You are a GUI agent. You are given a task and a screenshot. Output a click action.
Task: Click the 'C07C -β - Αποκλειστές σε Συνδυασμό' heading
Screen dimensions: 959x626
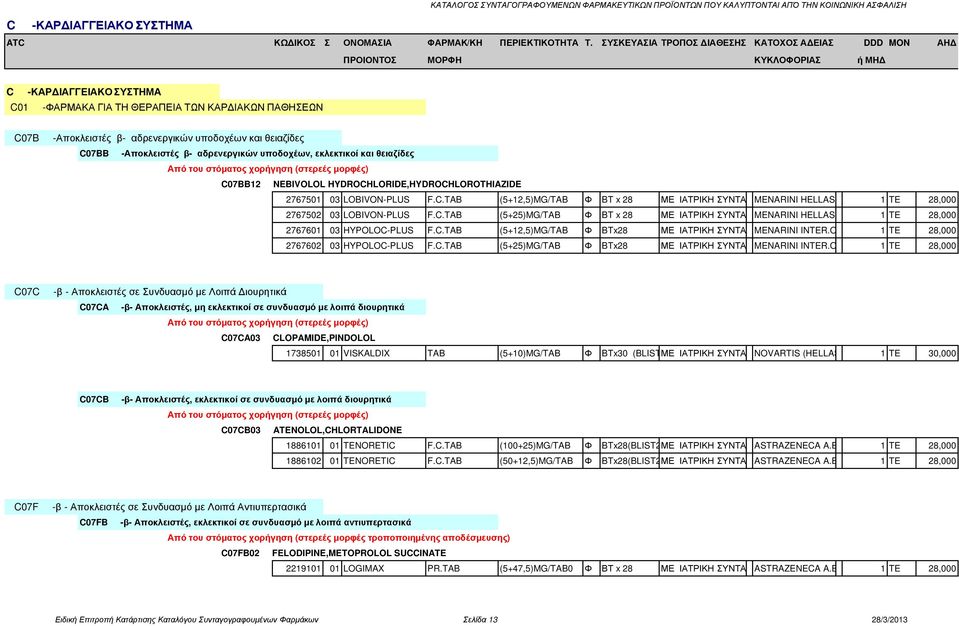pos(164,292)
